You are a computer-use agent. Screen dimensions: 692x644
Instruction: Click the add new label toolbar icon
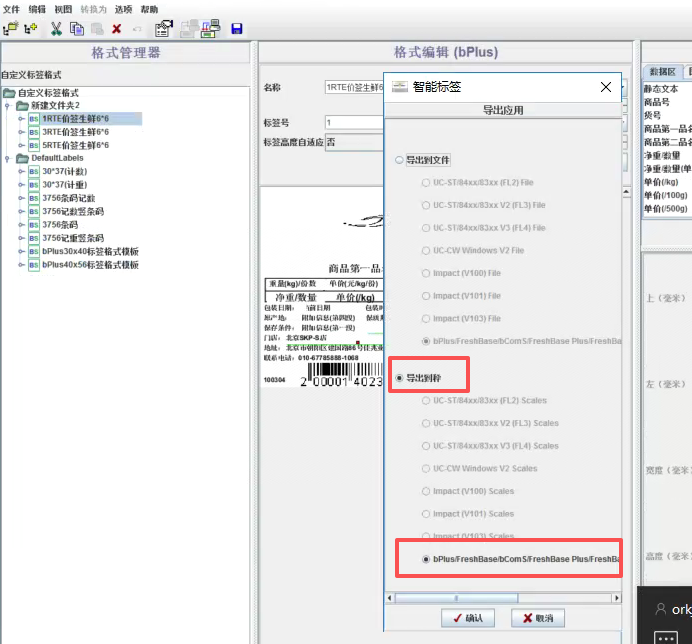pyautogui.click(x=31, y=29)
